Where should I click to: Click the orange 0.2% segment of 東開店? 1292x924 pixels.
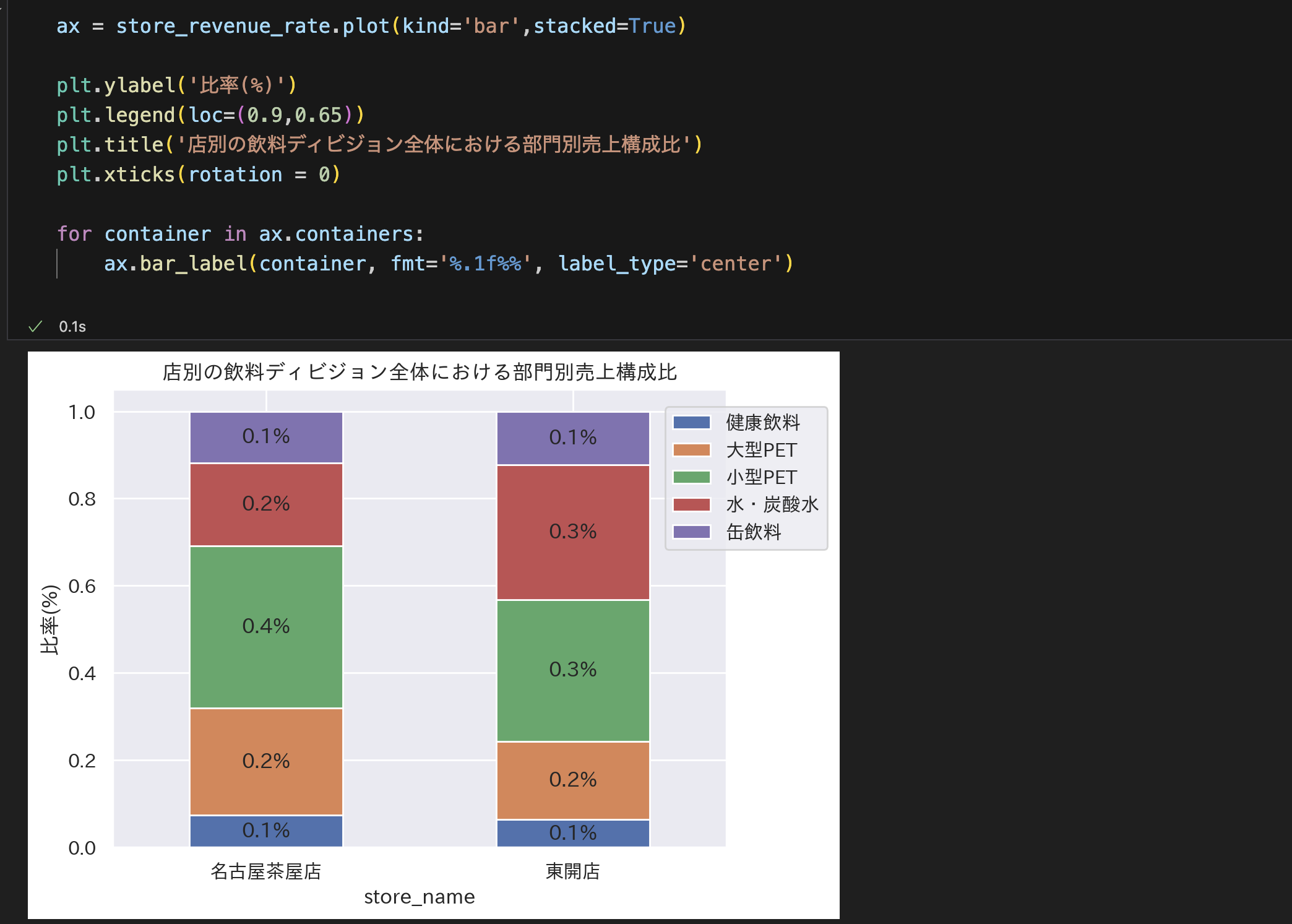573,780
